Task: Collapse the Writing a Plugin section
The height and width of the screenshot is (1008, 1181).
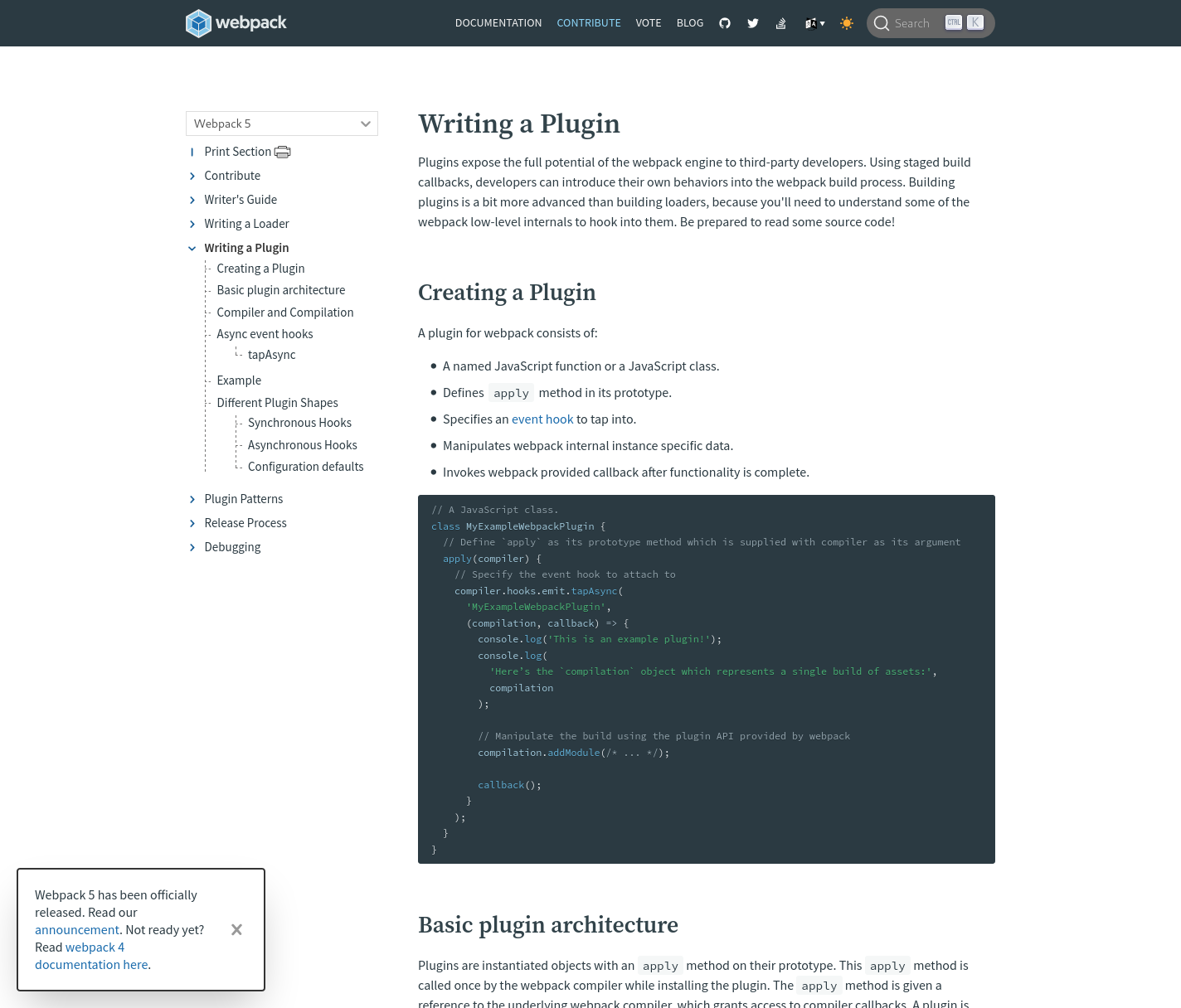Action: tap(192, 248)
